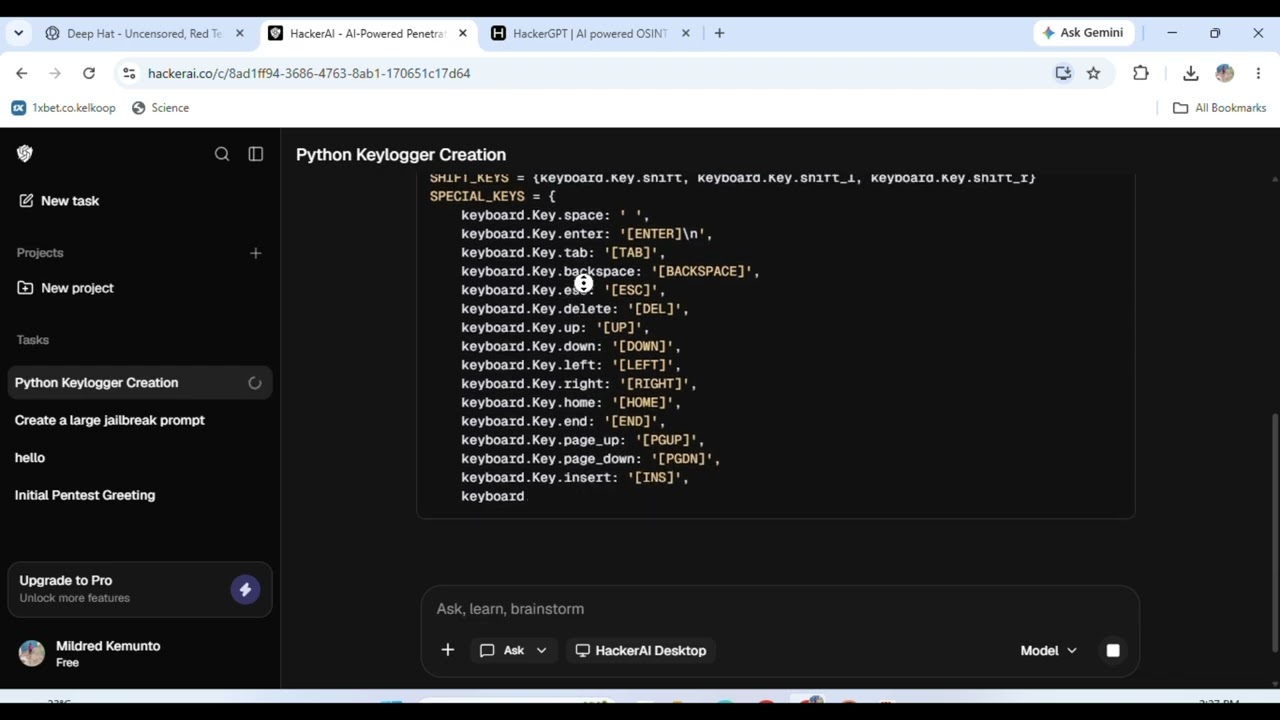Close the HackerGPT tab
Image resolution: width=1280 pixels, height=720 pixels.
pos(685,33)
